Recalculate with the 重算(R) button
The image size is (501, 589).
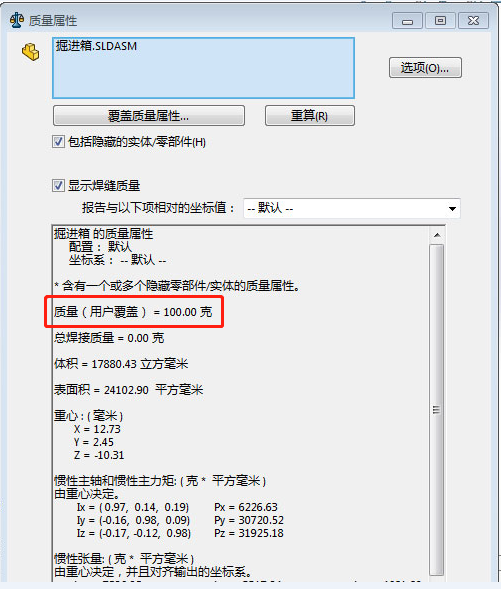pyautogui.click(x=309, y=115)
